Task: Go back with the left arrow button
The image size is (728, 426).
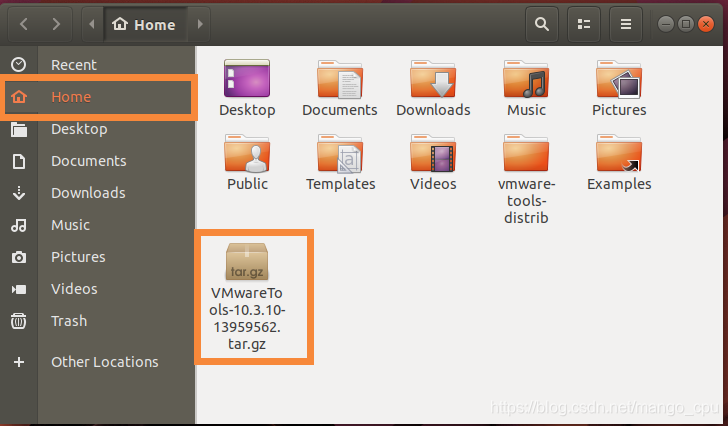Action: (24, 24)
